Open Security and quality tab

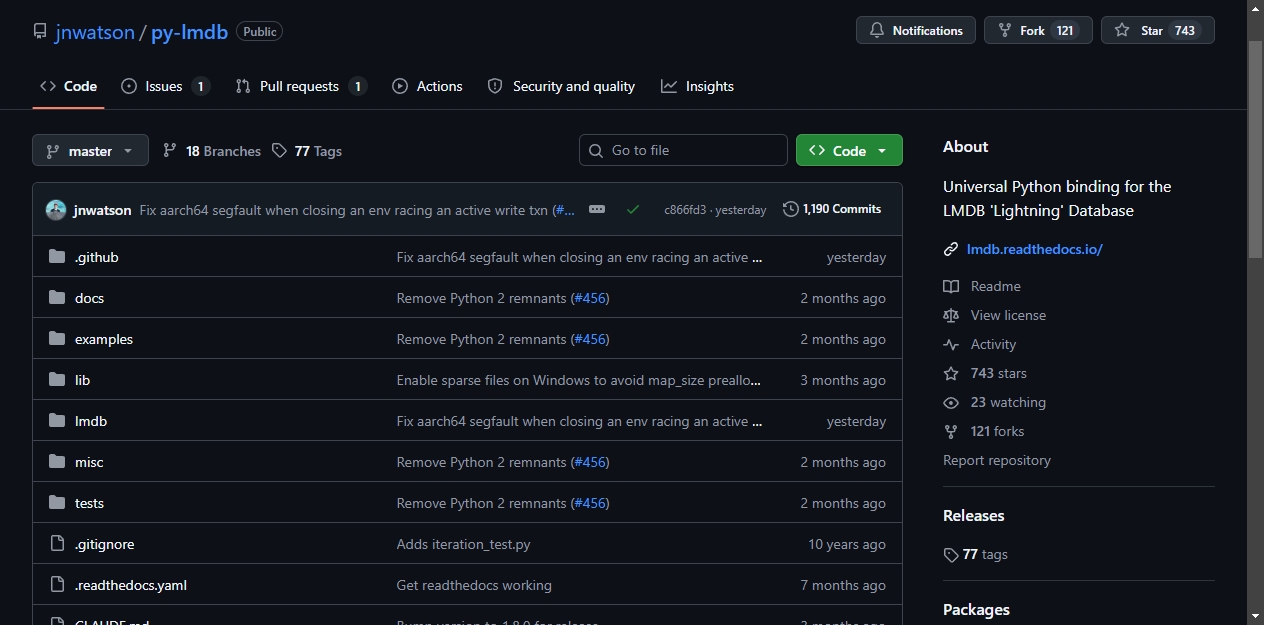tap(561, 86)
